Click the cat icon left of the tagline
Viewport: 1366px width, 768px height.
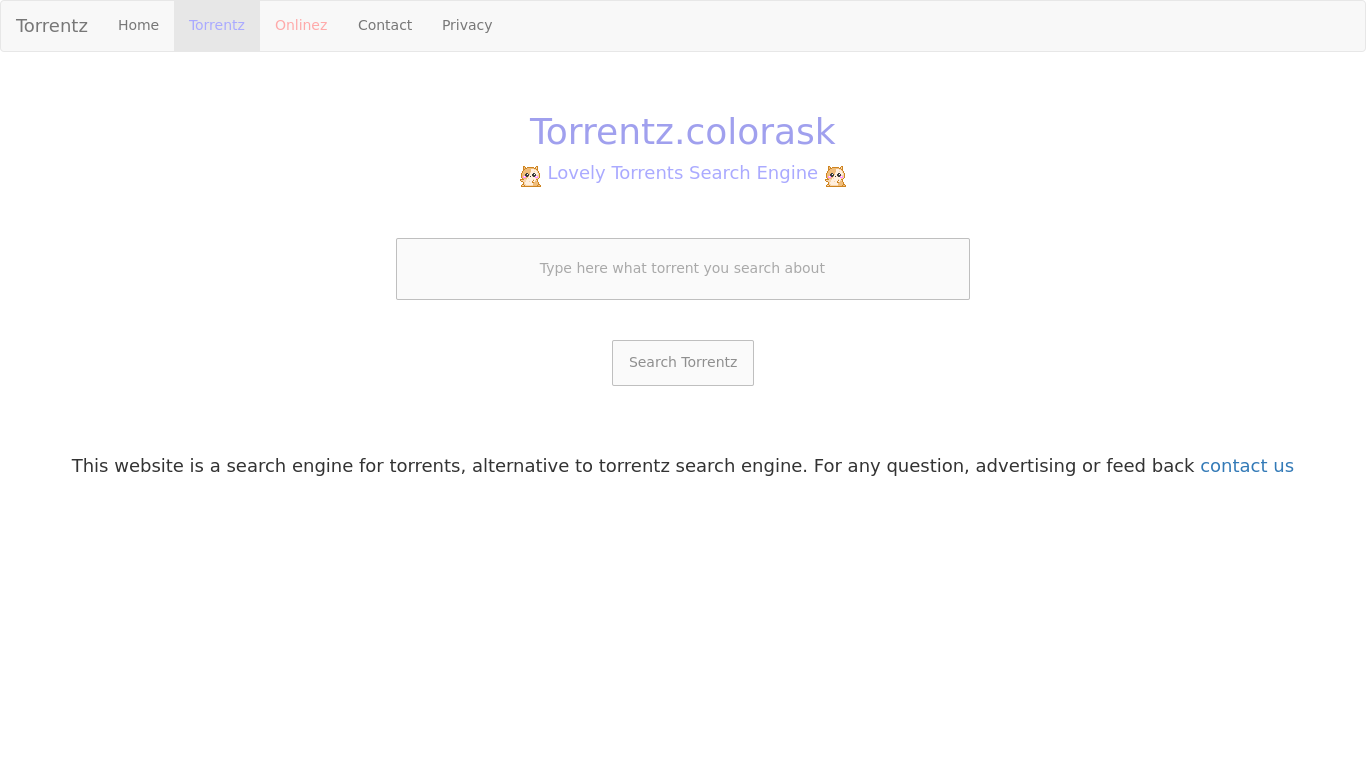(531, 176)
